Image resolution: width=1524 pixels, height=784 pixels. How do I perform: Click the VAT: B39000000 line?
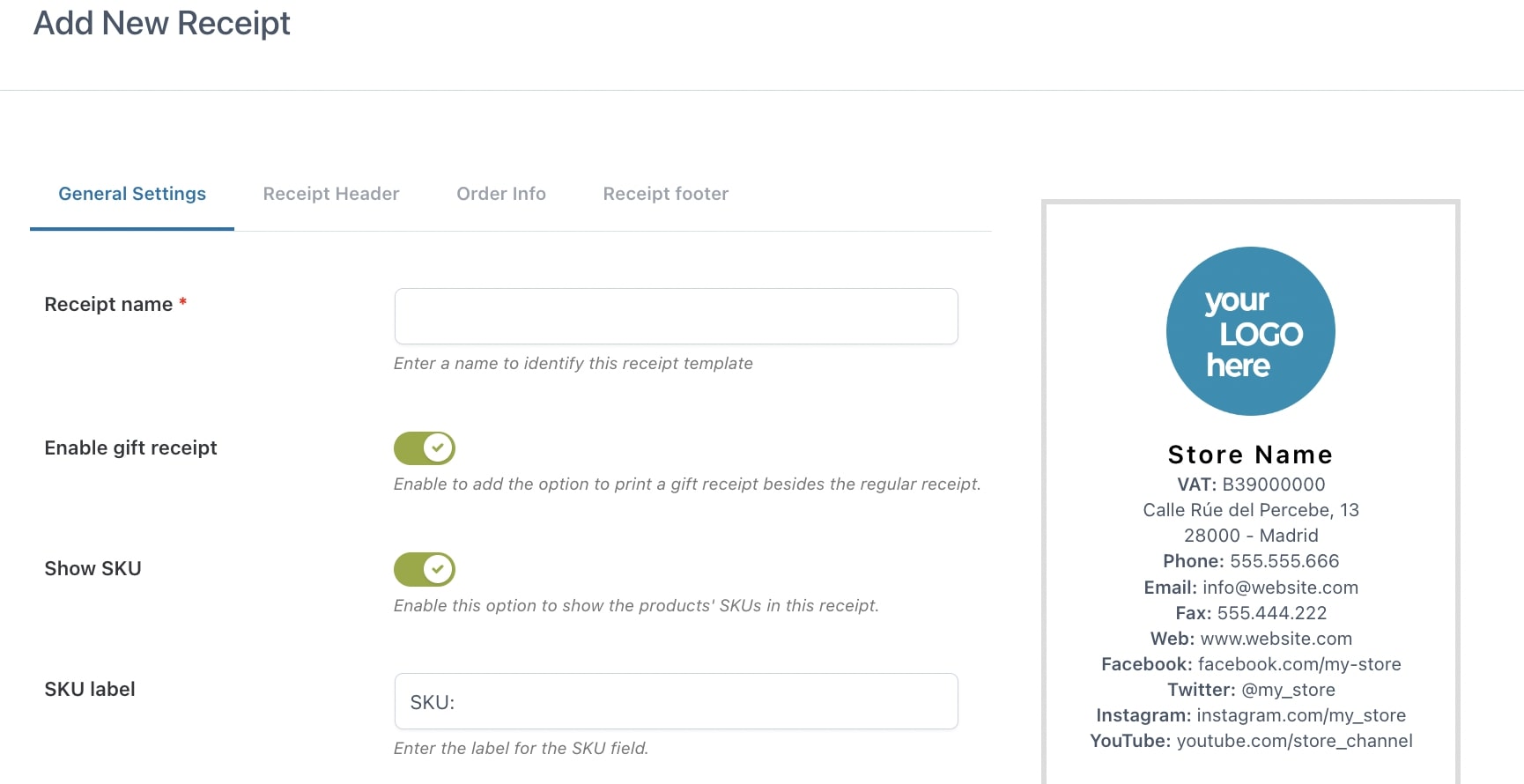pos(1251,484)
